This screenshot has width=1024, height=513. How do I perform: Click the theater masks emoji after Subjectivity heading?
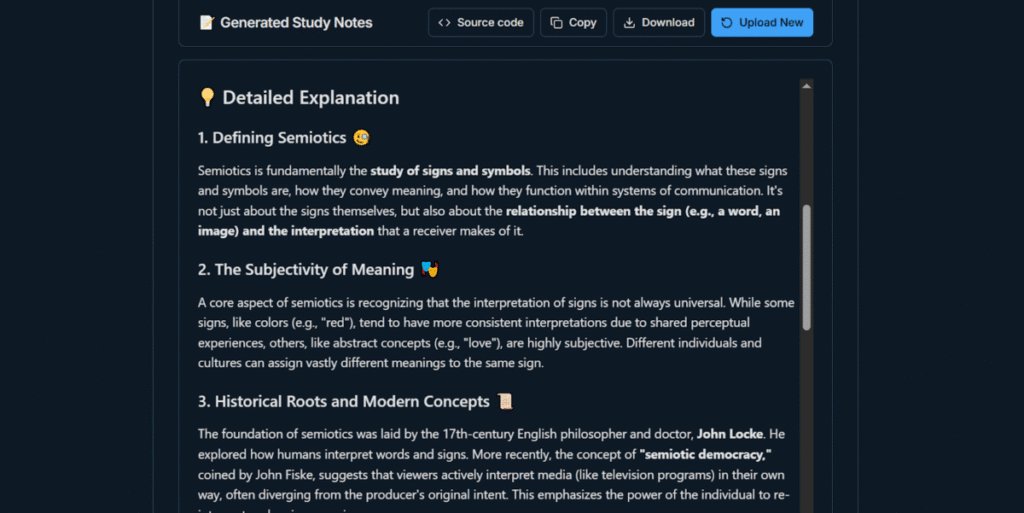(430, 270)
